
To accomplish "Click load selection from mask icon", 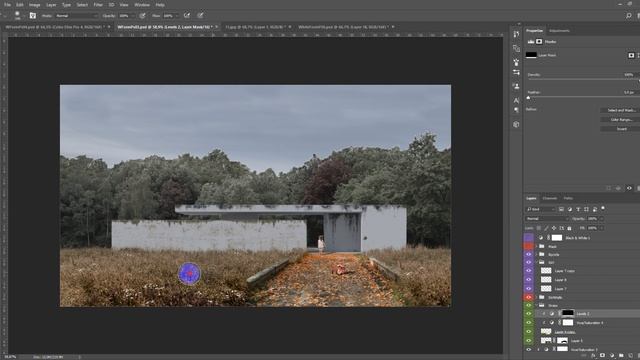I will (x=609, y=188).
